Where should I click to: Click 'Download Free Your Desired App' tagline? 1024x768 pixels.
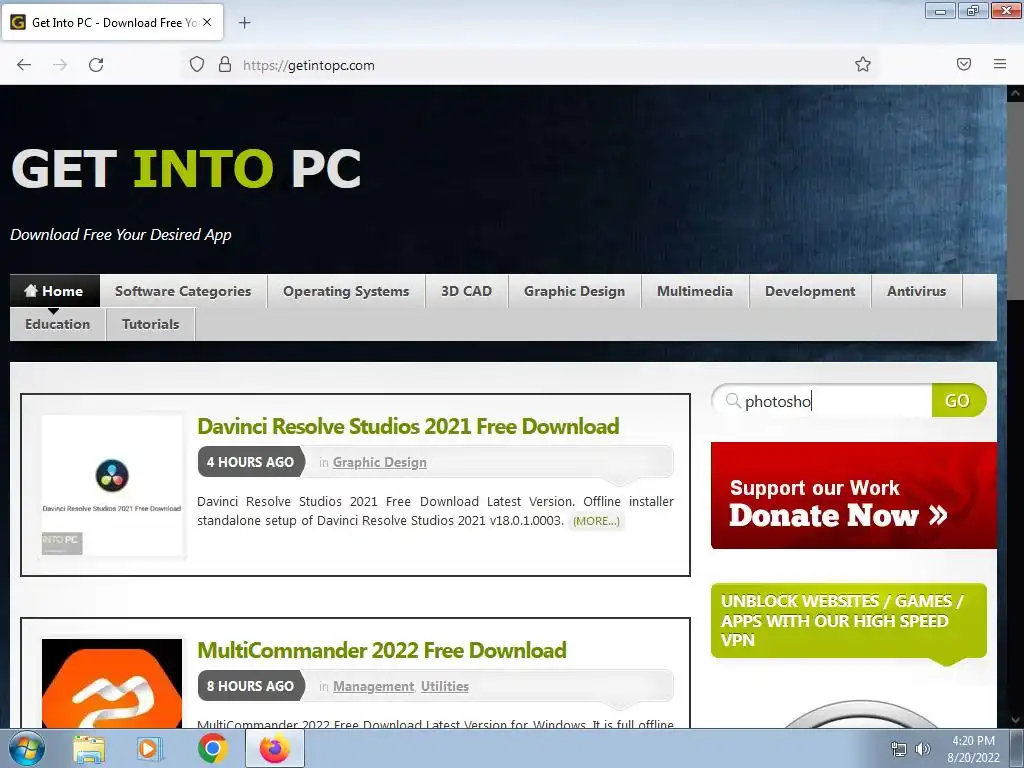[x=121, y=235]
